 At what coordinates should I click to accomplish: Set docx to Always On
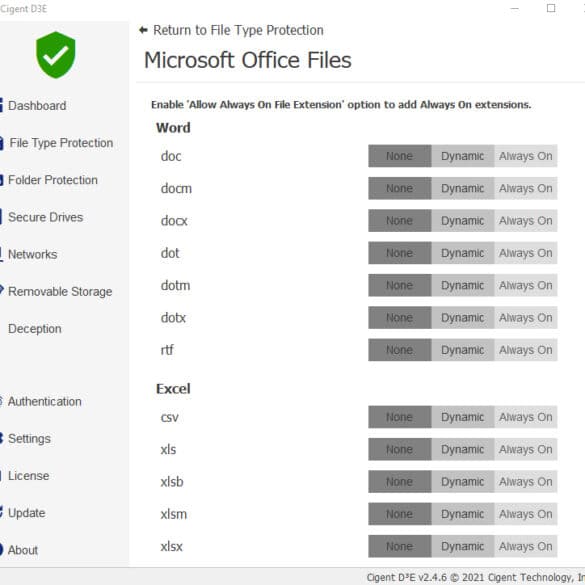pyautogui.click(x=526, y=220)
